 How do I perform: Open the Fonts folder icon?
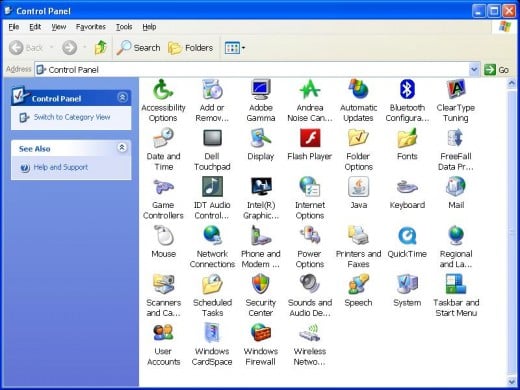(407, 138)
